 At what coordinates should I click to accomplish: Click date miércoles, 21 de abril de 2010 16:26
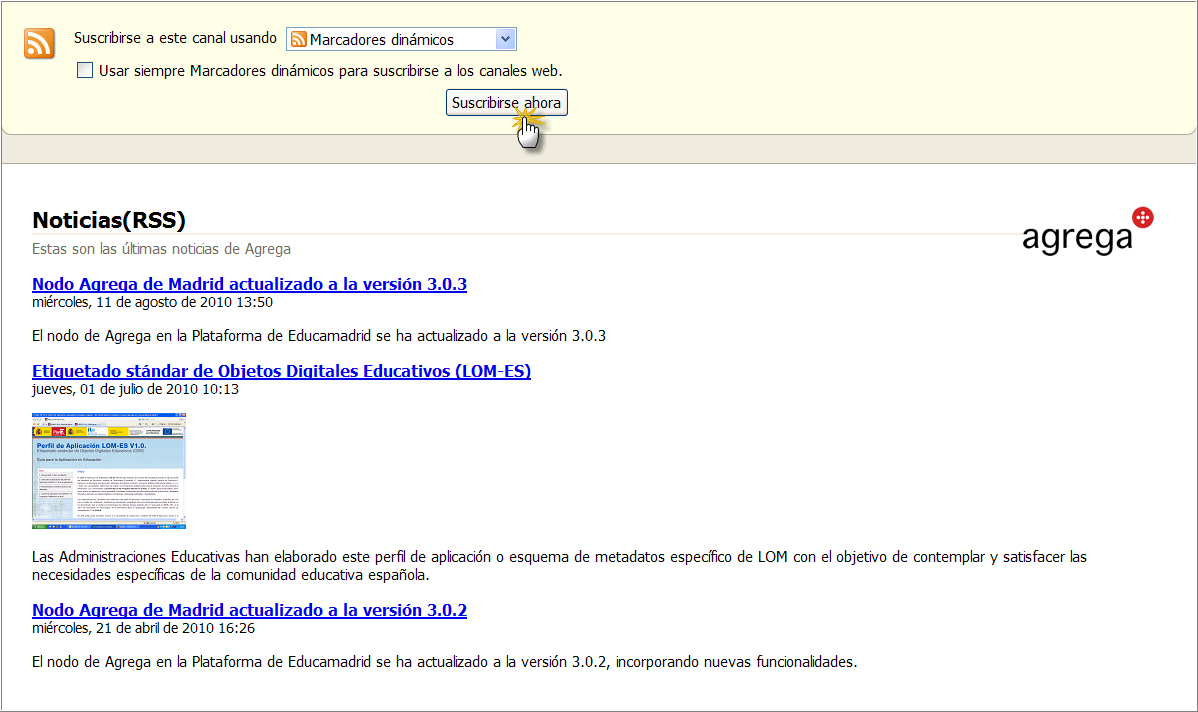(144, 629)
